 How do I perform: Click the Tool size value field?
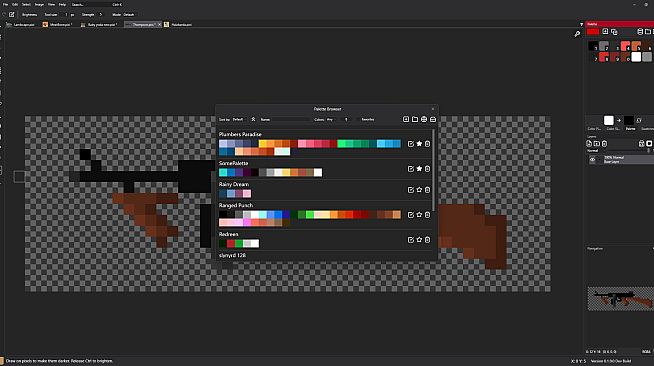click(67, 15)
